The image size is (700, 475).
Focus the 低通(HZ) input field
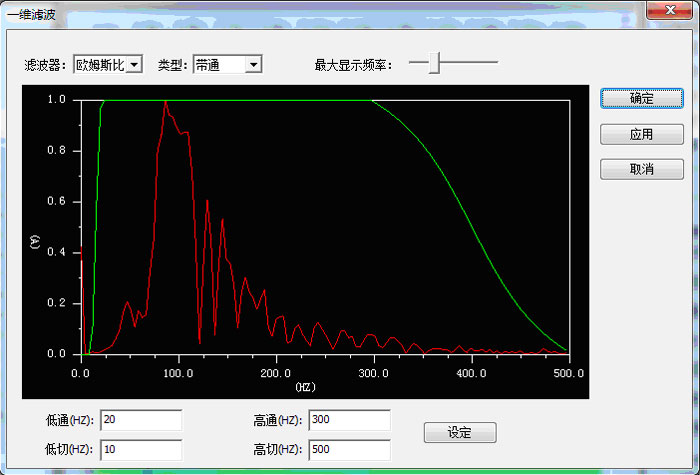(140, 420)
